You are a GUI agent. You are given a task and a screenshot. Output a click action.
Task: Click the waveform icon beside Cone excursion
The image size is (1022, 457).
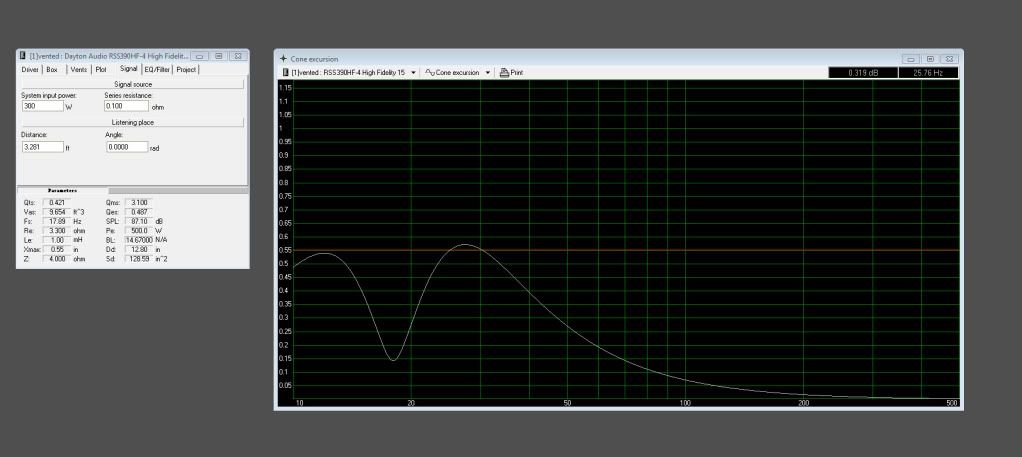429,73
